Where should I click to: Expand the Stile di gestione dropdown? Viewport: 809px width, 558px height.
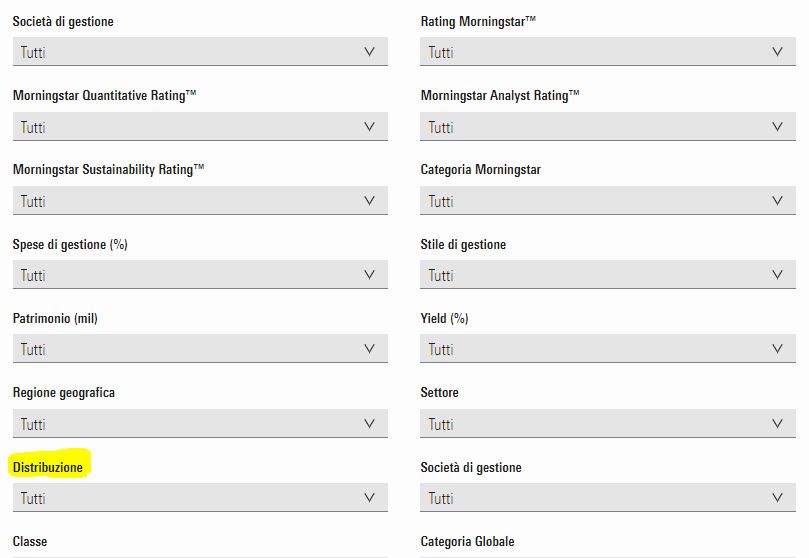(608, 275)
